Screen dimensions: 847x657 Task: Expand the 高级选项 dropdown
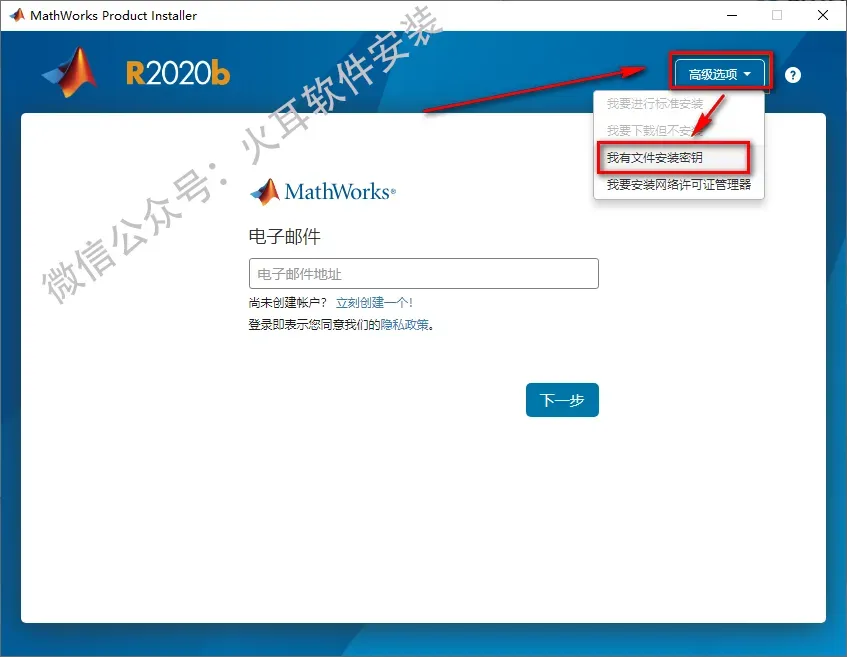(720, 74)
